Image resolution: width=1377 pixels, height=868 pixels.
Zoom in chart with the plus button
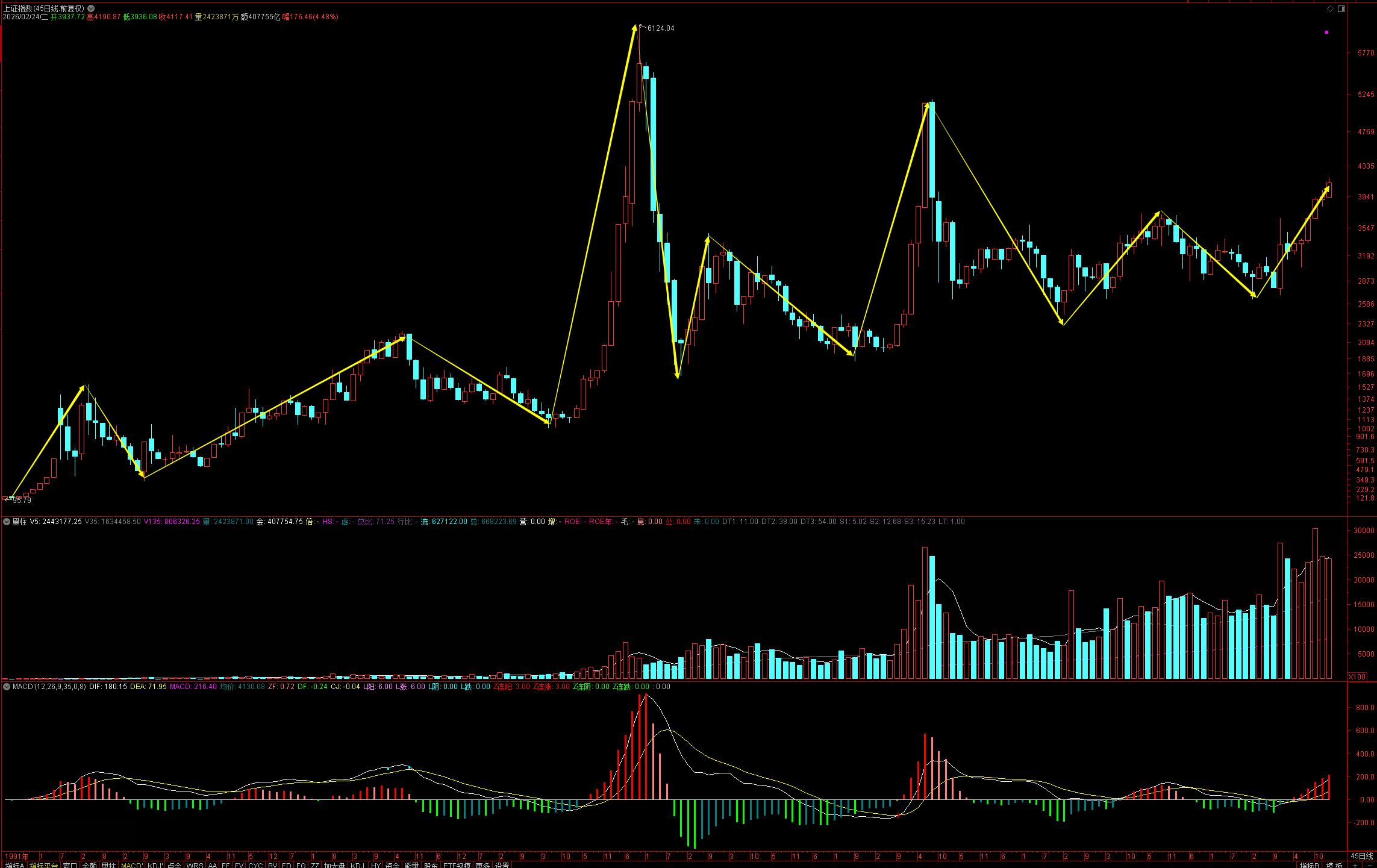tap(1354, 865)
